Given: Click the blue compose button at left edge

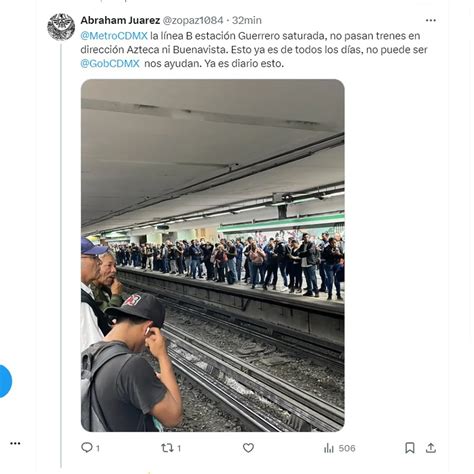Looking at the screenshot, I should pos(4,381).
